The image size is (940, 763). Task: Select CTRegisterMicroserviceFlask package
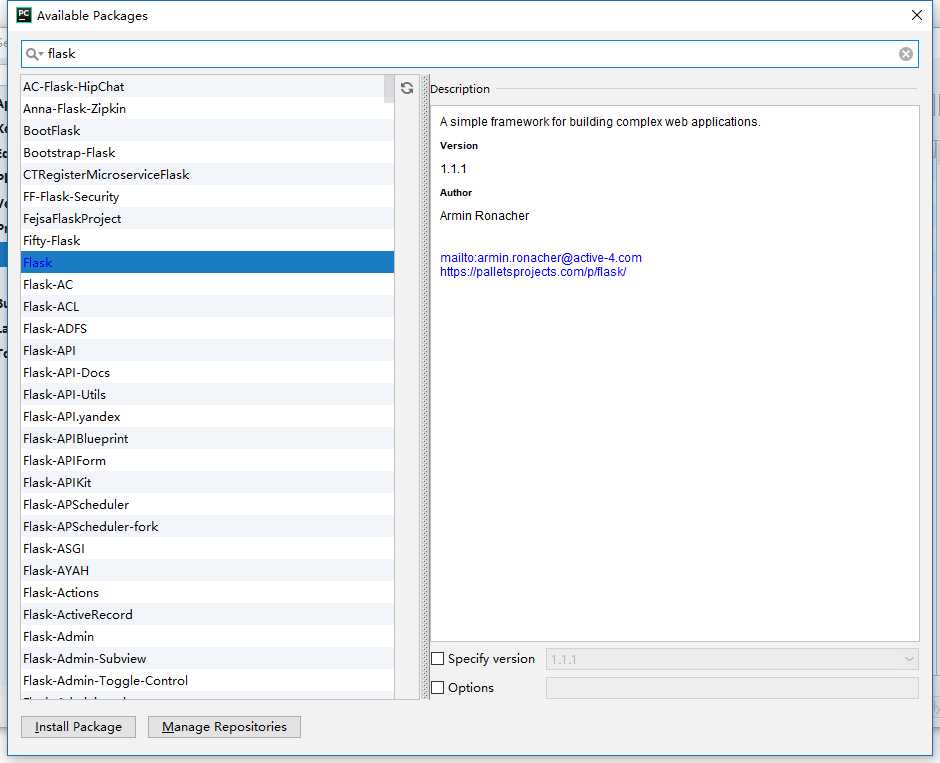207,174
